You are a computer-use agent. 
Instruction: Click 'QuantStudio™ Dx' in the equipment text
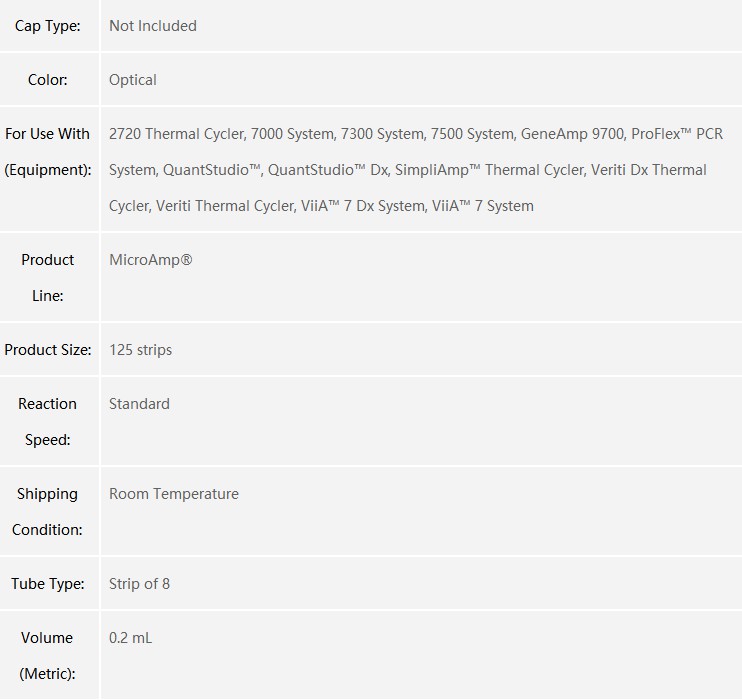[328, 170]
